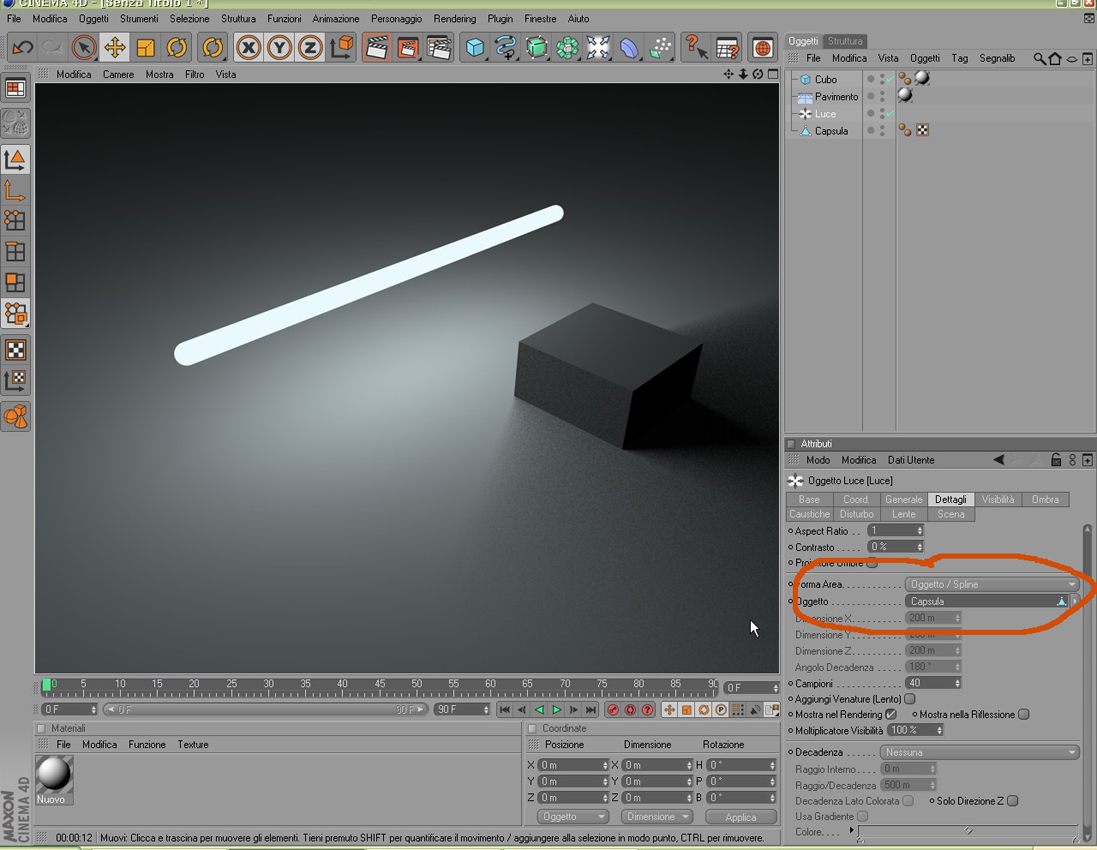Open the Rendering menu
The height and width of the screenshot is (850, 1097).
pos(454,19)
